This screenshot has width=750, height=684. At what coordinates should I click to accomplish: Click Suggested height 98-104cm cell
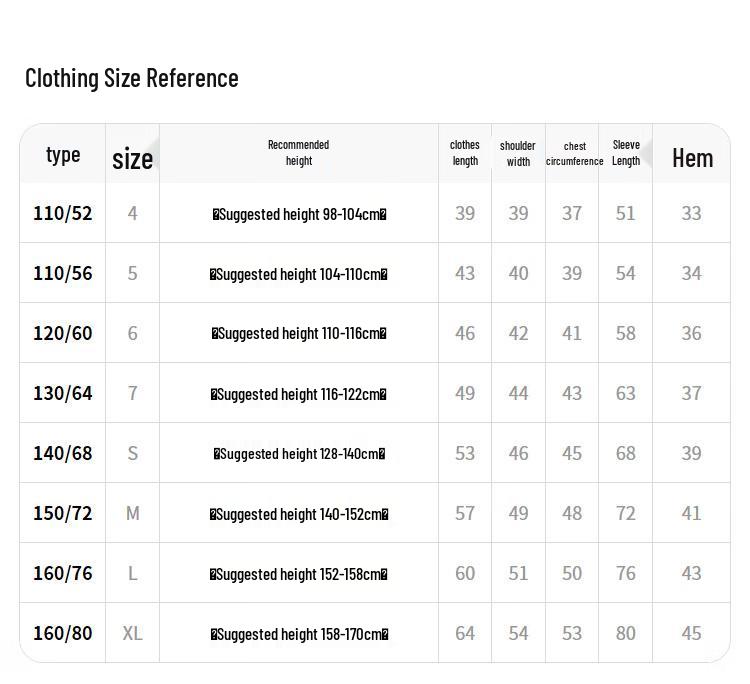pyautogui.click(x=299, y=215)
